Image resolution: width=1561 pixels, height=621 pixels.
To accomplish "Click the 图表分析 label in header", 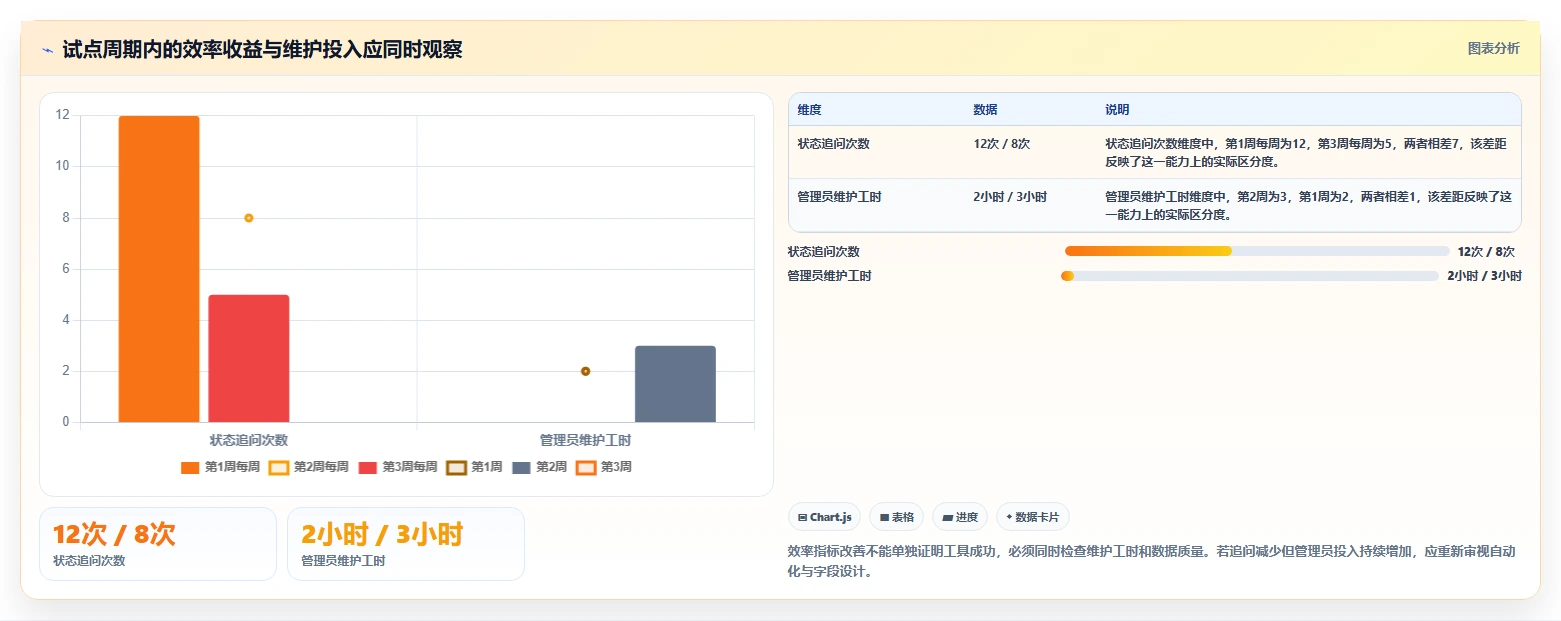I will pos(1493,48).
